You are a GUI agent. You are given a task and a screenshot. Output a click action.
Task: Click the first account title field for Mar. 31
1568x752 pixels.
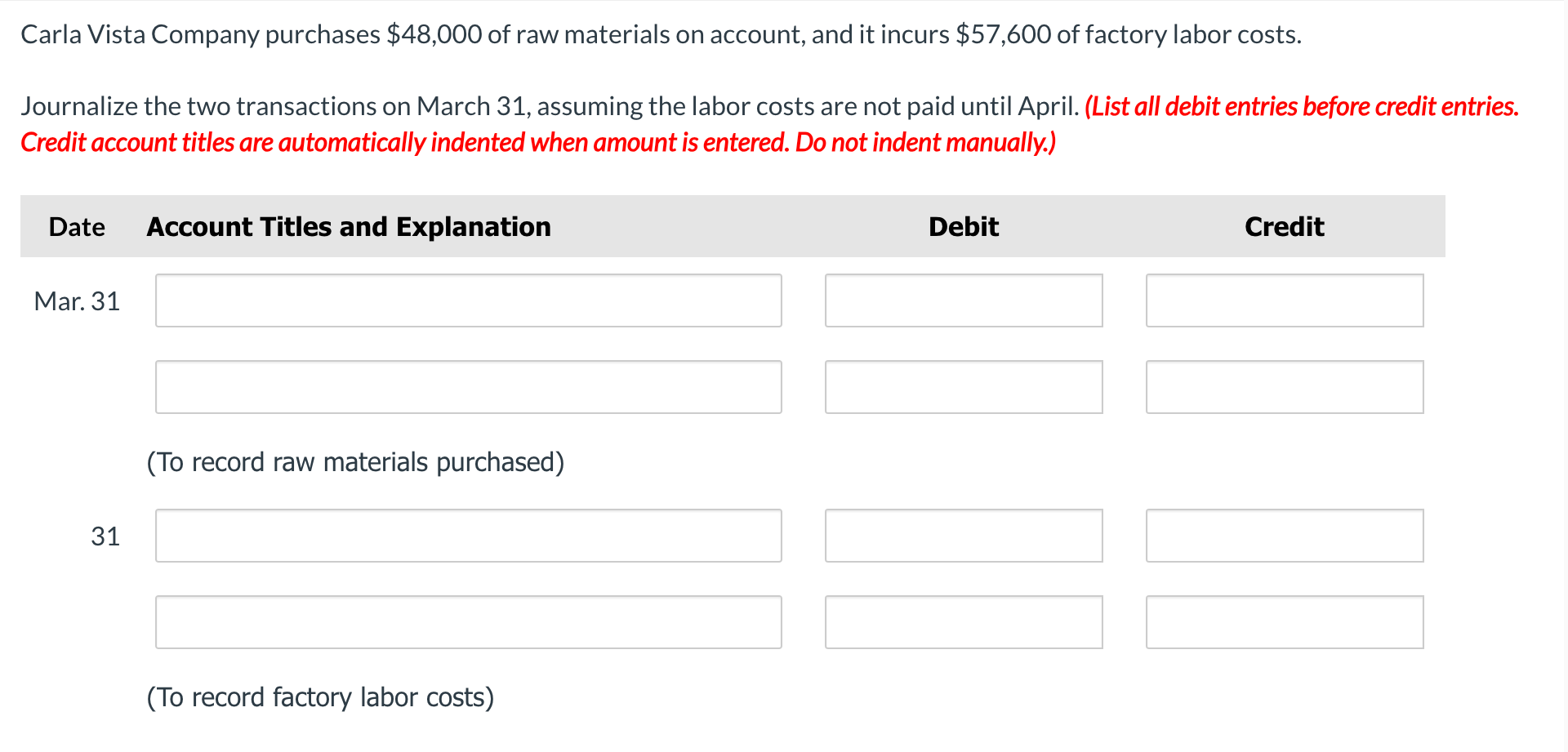468,300
